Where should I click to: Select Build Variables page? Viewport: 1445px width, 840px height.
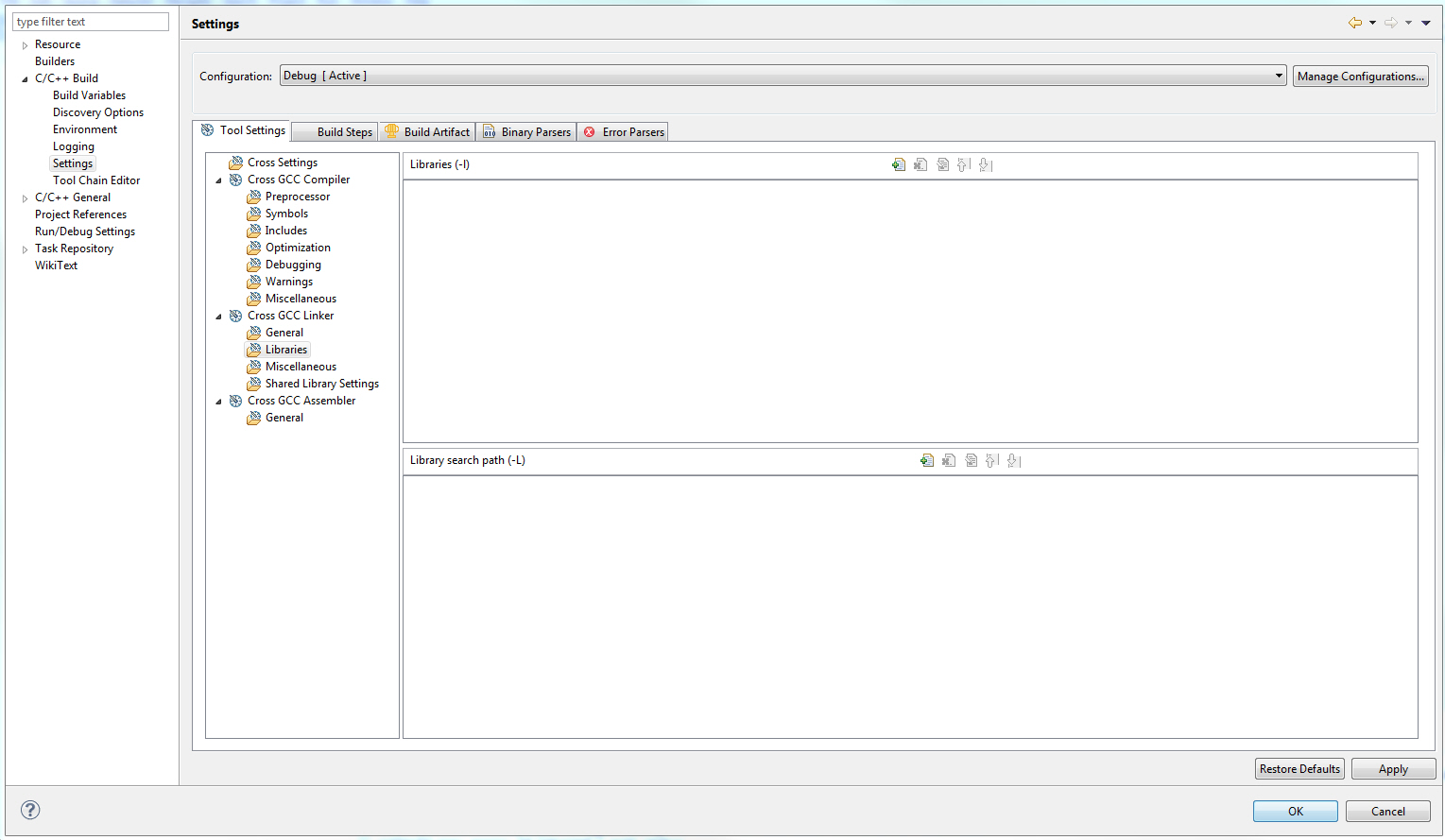click(89, 95)
